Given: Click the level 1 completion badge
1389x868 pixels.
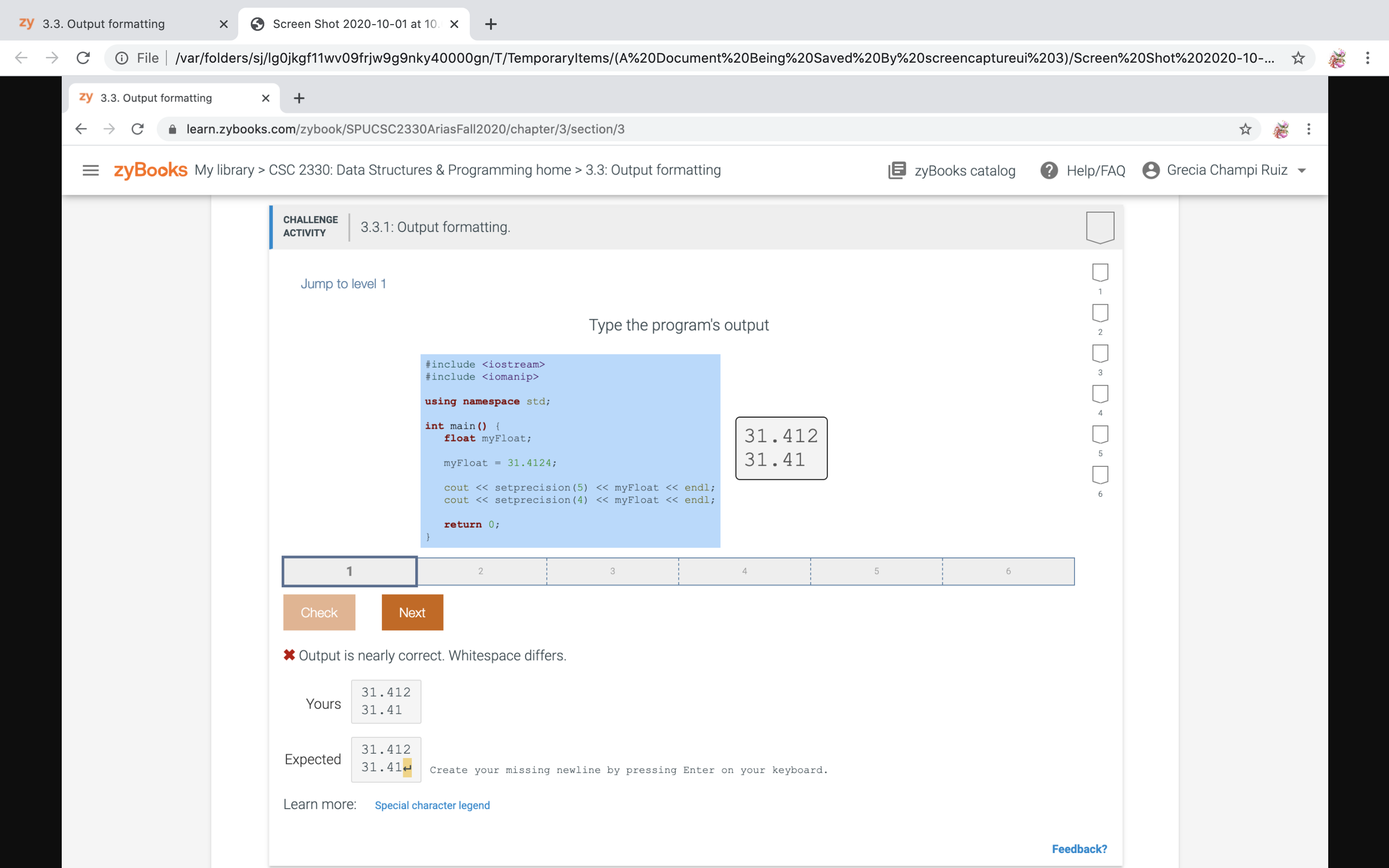Looking at the screenshot, I should tap(1100, 272).
